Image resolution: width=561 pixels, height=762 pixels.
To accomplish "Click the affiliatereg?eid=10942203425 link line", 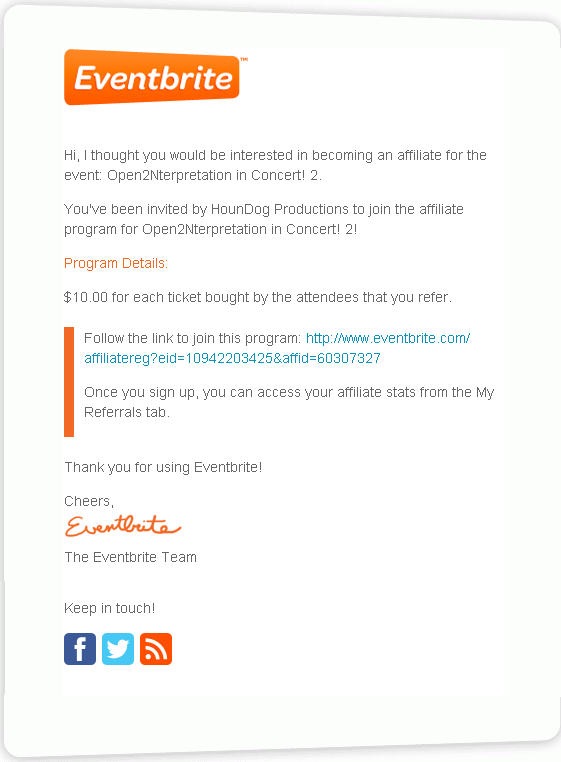I will [x=232, y=358].
